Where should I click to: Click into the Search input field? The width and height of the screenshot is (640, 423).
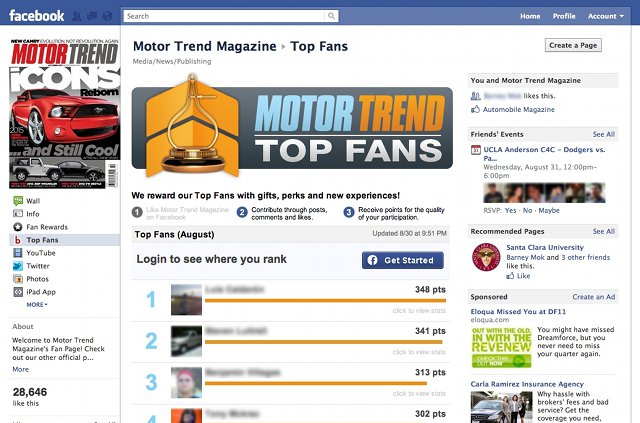point(224,16)
